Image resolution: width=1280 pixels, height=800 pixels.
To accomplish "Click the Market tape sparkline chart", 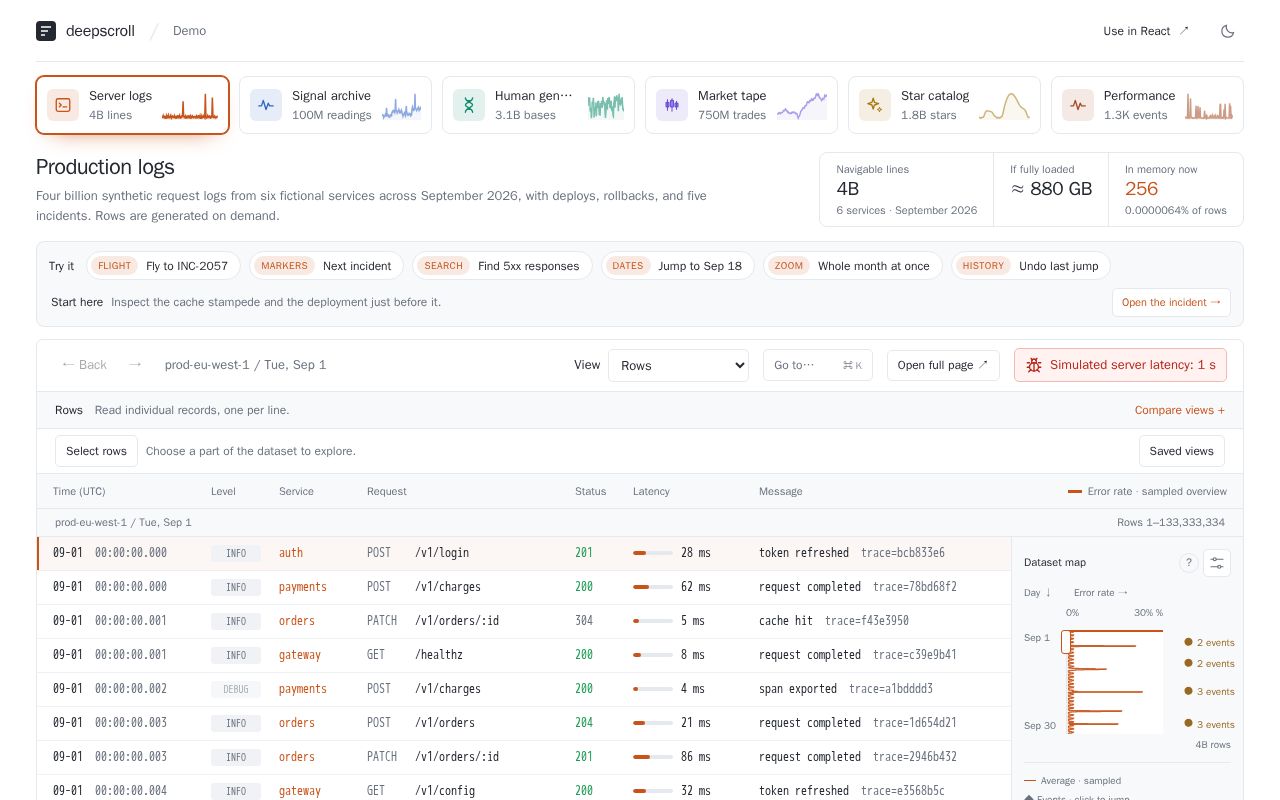I will (x=802, y=106).
